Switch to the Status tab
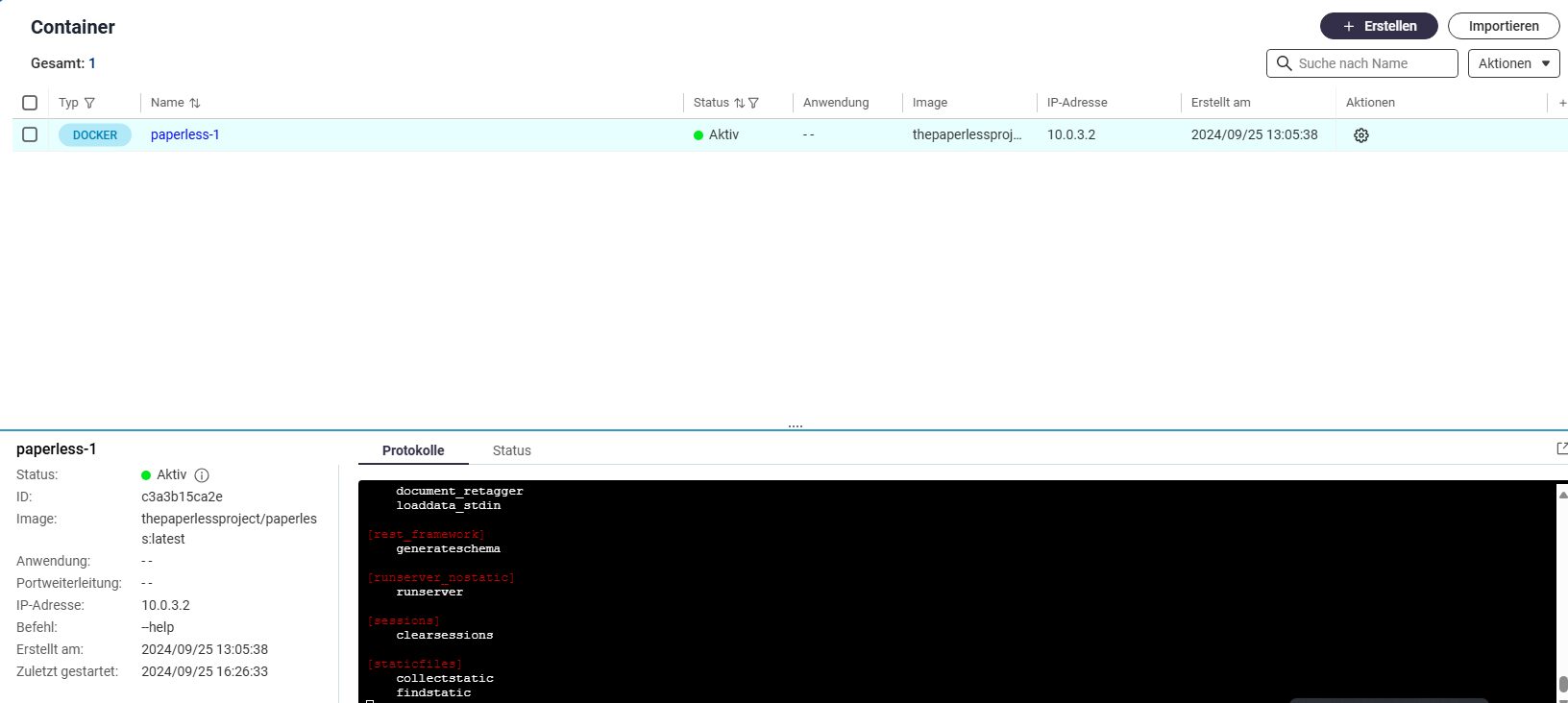Screen dimensions: 1568x703 pyautogui.click(x=511, y=450)
